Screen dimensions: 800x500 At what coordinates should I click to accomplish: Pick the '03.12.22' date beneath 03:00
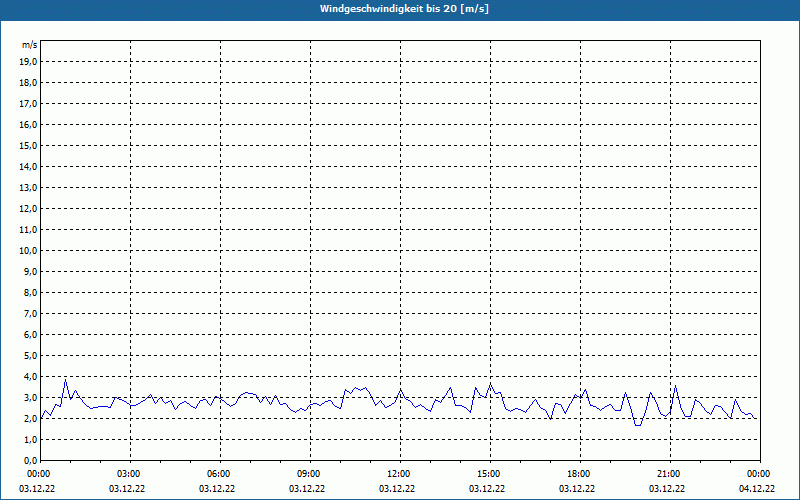pyautogui.click(x=127, y=489)
